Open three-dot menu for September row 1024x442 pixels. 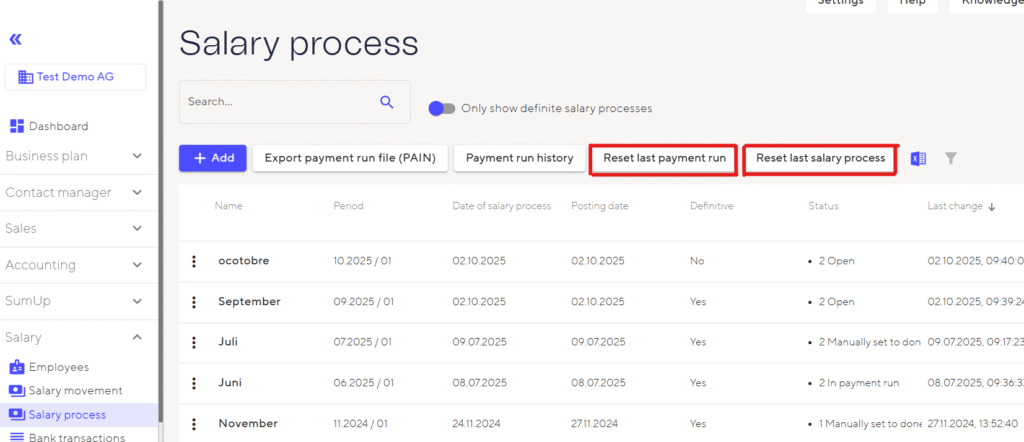194,301
